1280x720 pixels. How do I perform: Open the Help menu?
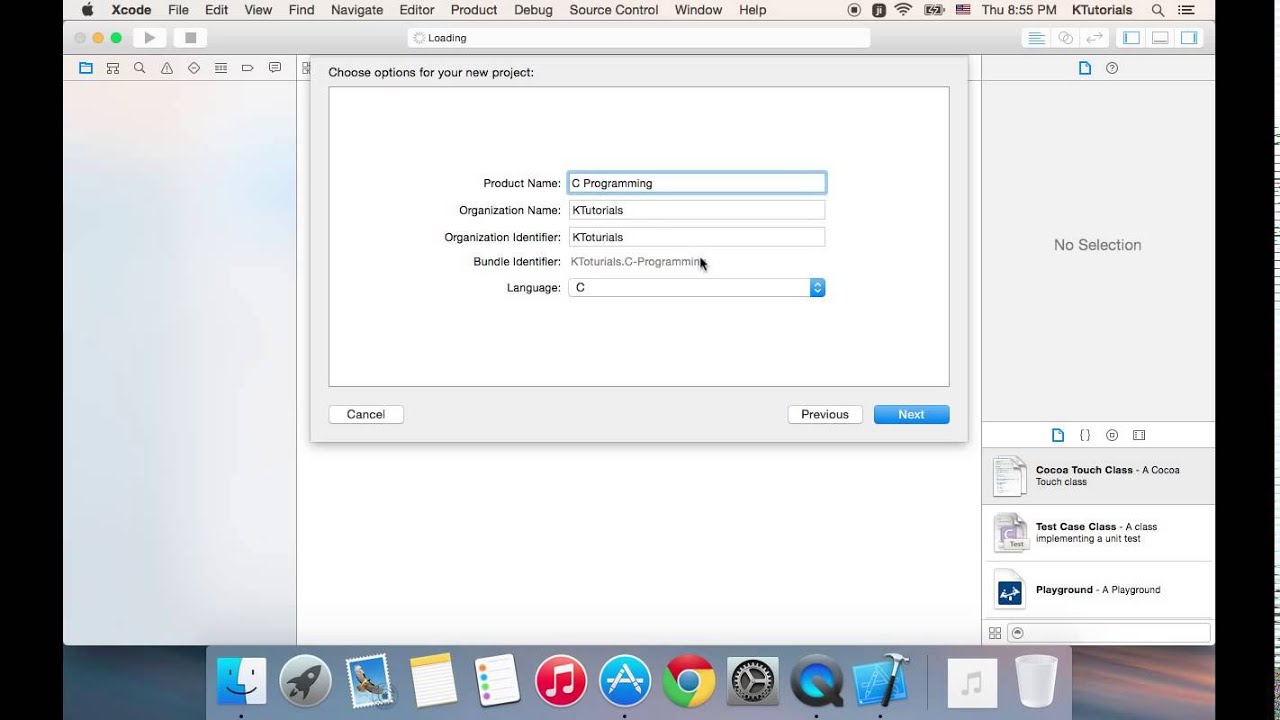[753, 10]
